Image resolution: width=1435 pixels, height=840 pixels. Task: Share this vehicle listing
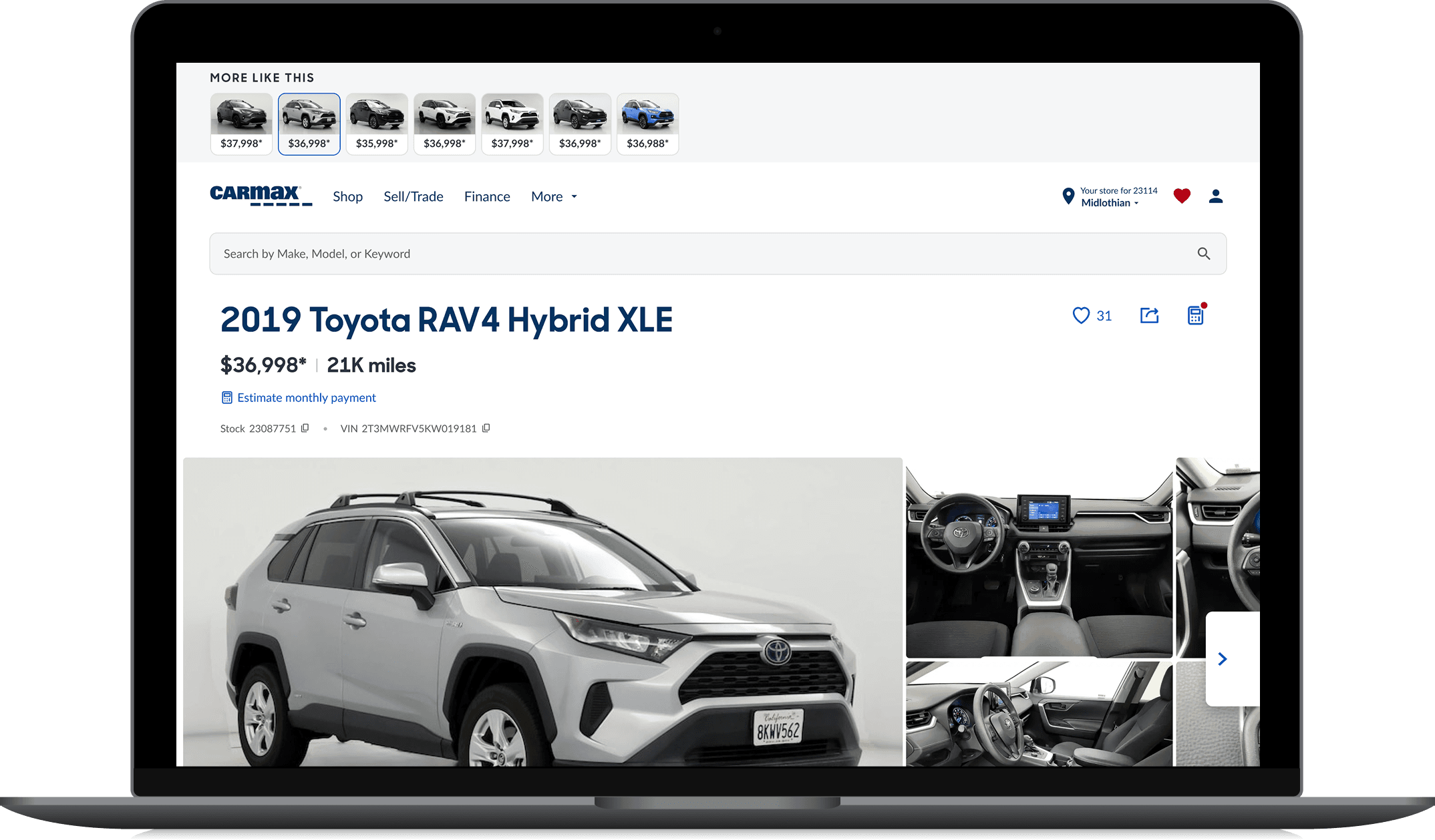1149,315
